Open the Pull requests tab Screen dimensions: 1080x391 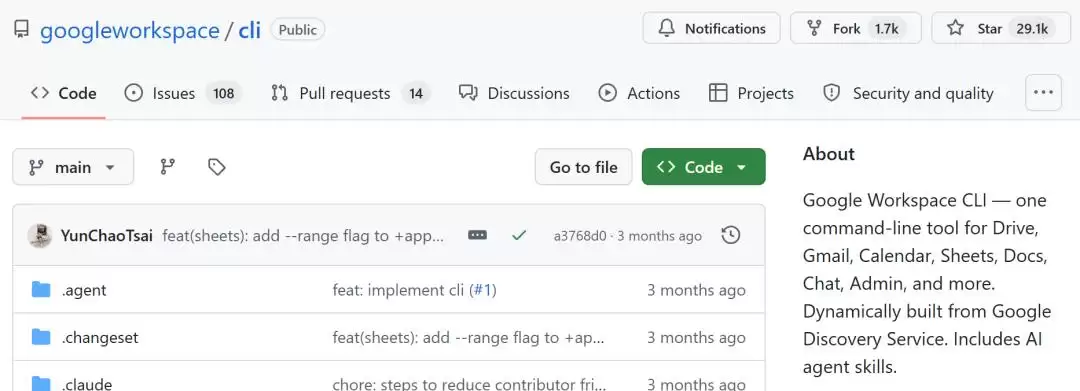click(351, 93)
